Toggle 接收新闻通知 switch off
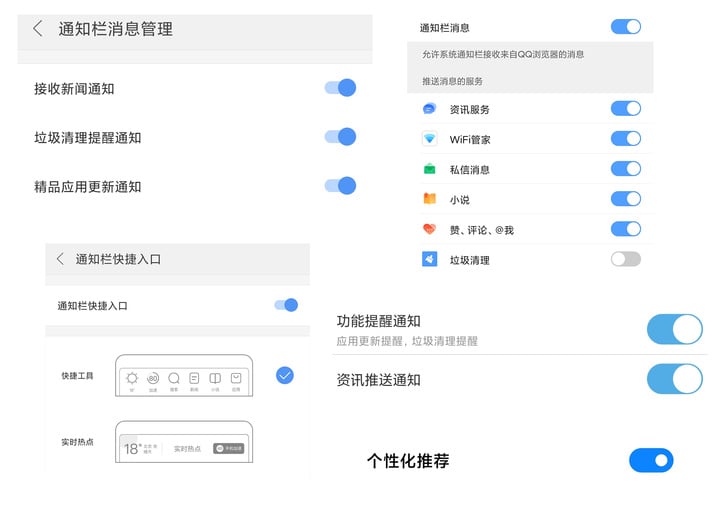Image resolution: width=720 pixels, height=506 pixels. click(340, 87)
